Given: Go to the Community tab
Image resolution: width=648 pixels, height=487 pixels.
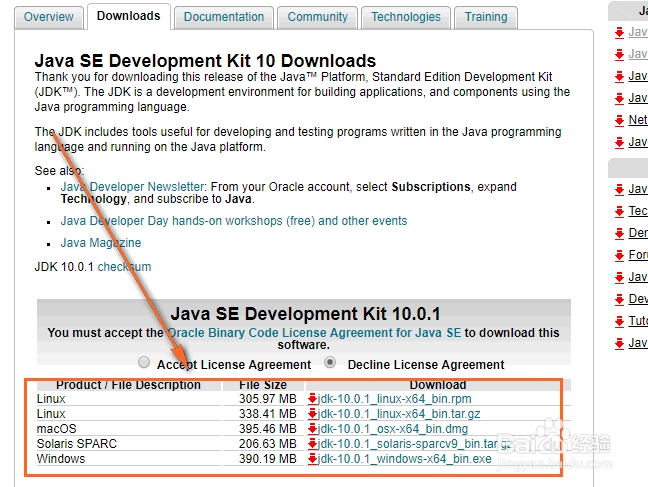Looking at the screenshot, I should (x=317, y=17).
